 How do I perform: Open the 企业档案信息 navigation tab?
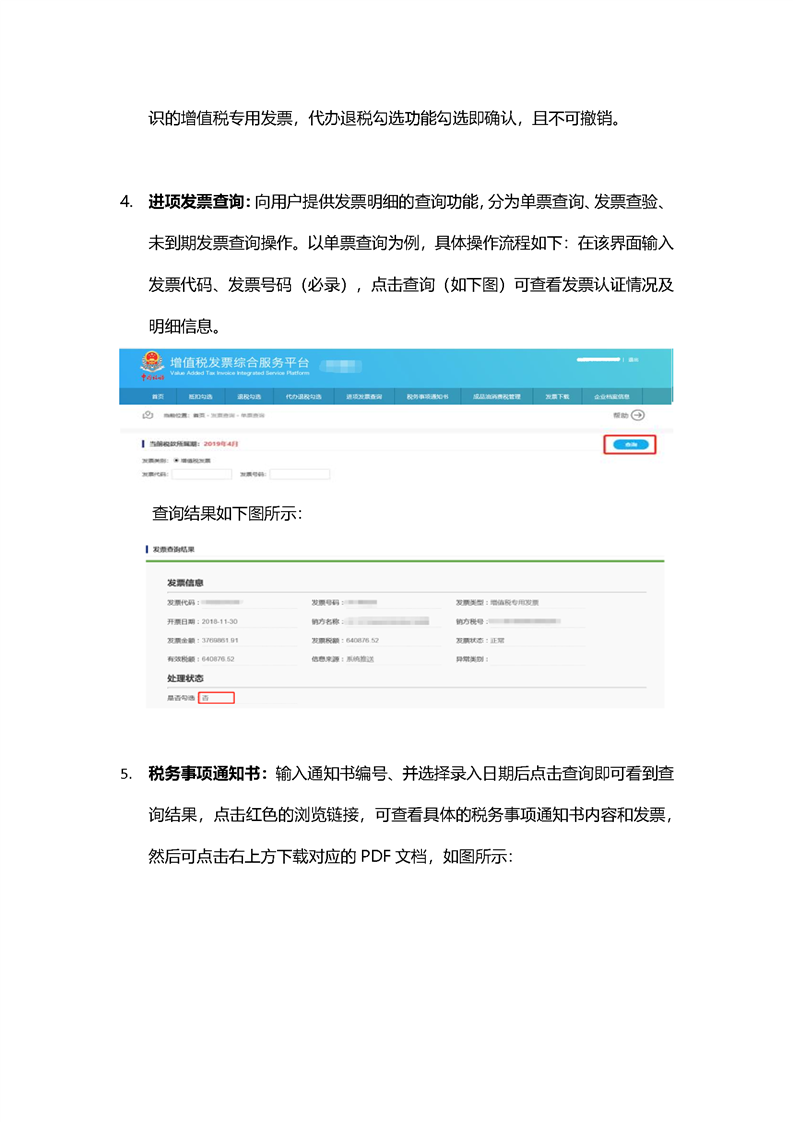(612, 396)
